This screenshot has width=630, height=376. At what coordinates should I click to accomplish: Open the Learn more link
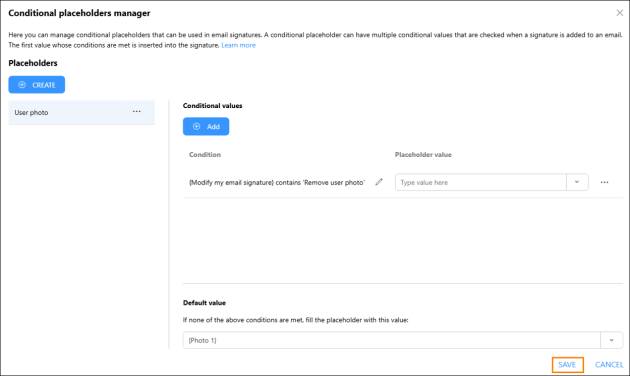pyautogui.click(x=238, y=45)
